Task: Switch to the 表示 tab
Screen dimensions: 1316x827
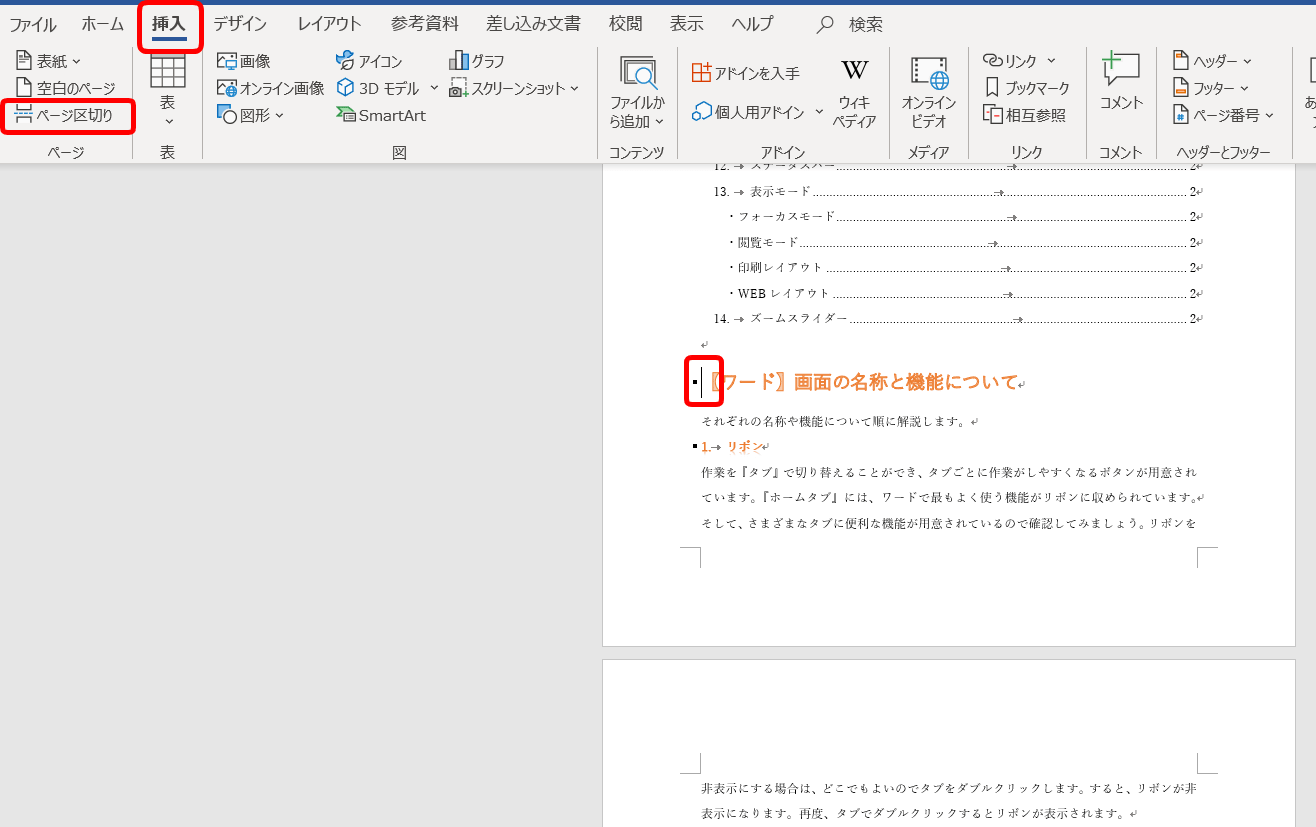Action: 686,24
